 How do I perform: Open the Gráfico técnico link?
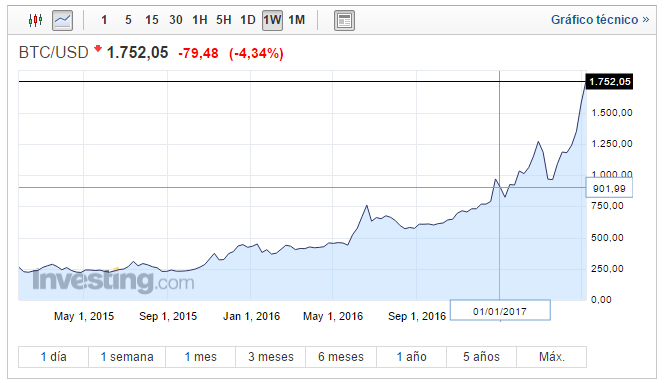600,20
